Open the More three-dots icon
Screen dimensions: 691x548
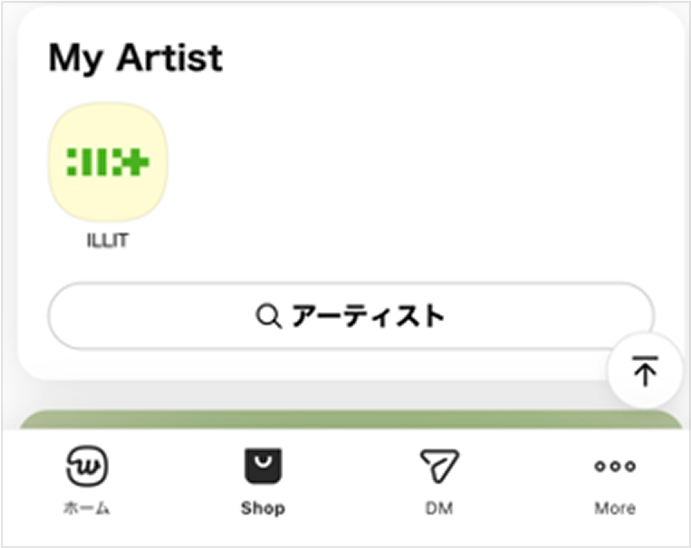(x=615, y=466)
